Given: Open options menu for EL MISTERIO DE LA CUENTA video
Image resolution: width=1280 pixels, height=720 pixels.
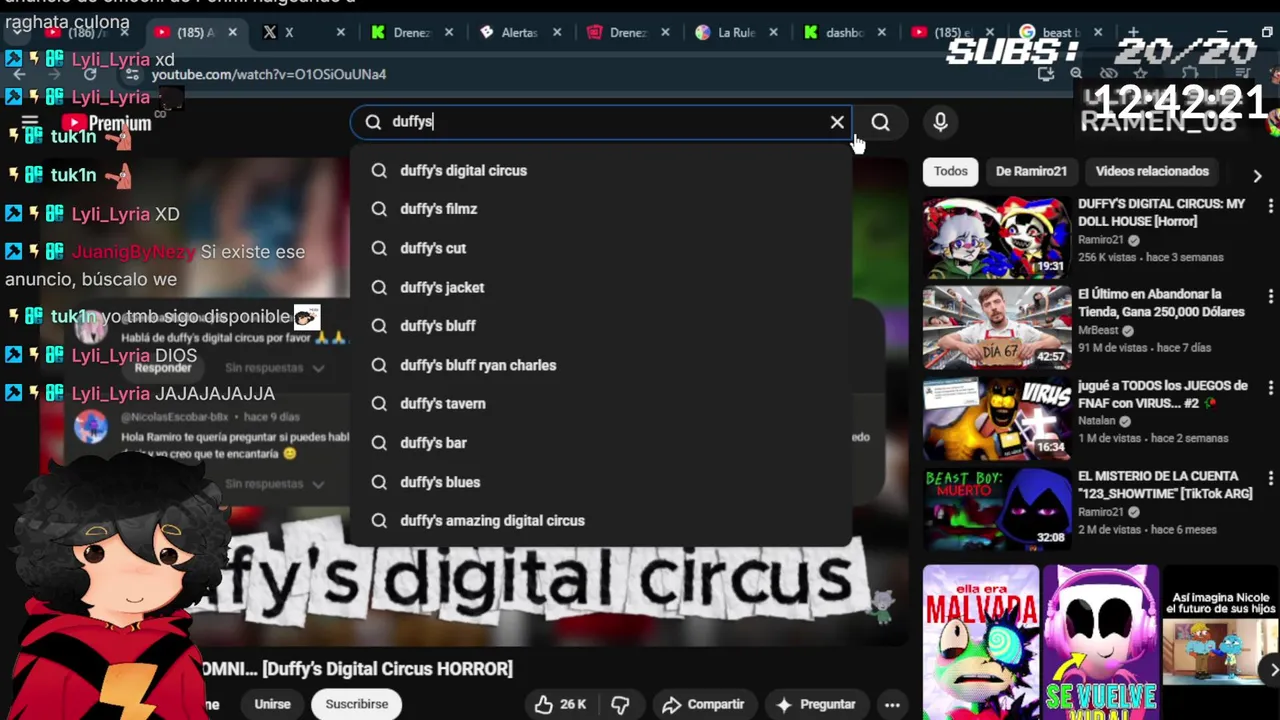Looking at the screenshot, I should 1270,479.
